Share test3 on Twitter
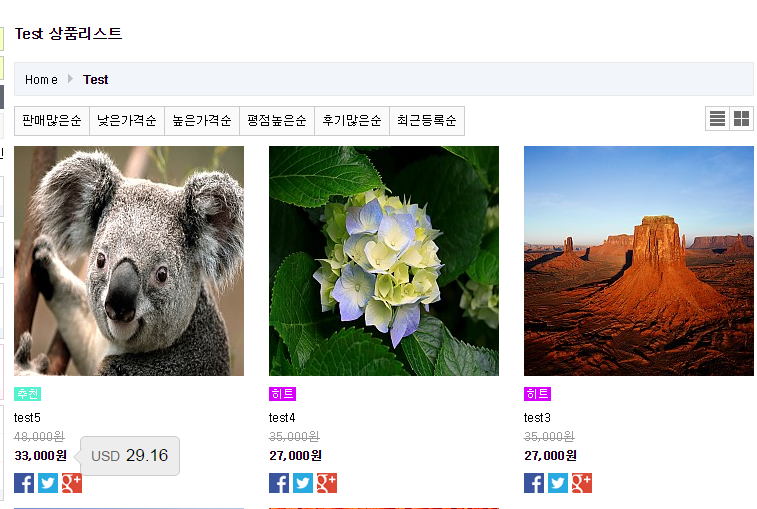The height and width of the screenshot is (509, 757). coord(558,483)
